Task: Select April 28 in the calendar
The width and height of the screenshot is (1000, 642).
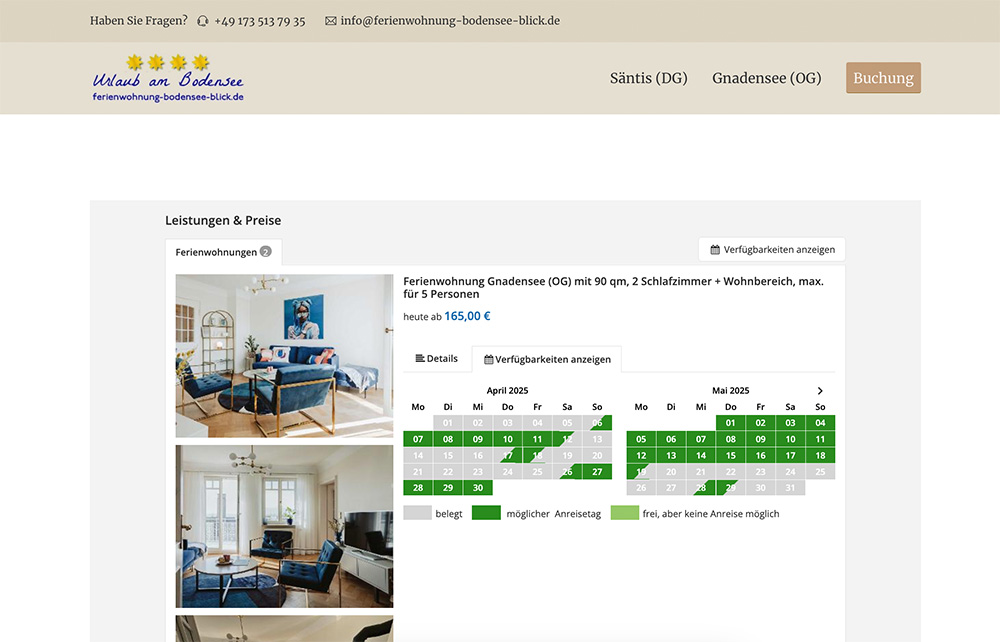Action: pyautogui.click(x=418, y=488)
